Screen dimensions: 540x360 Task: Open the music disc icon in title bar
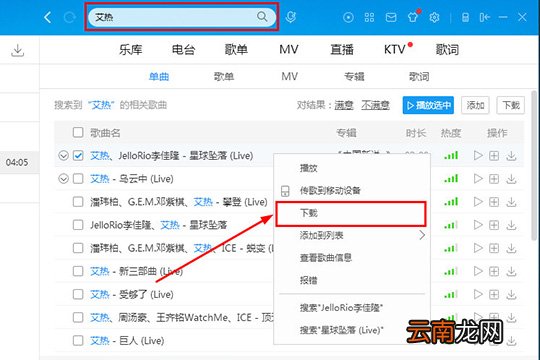point(348,17)
